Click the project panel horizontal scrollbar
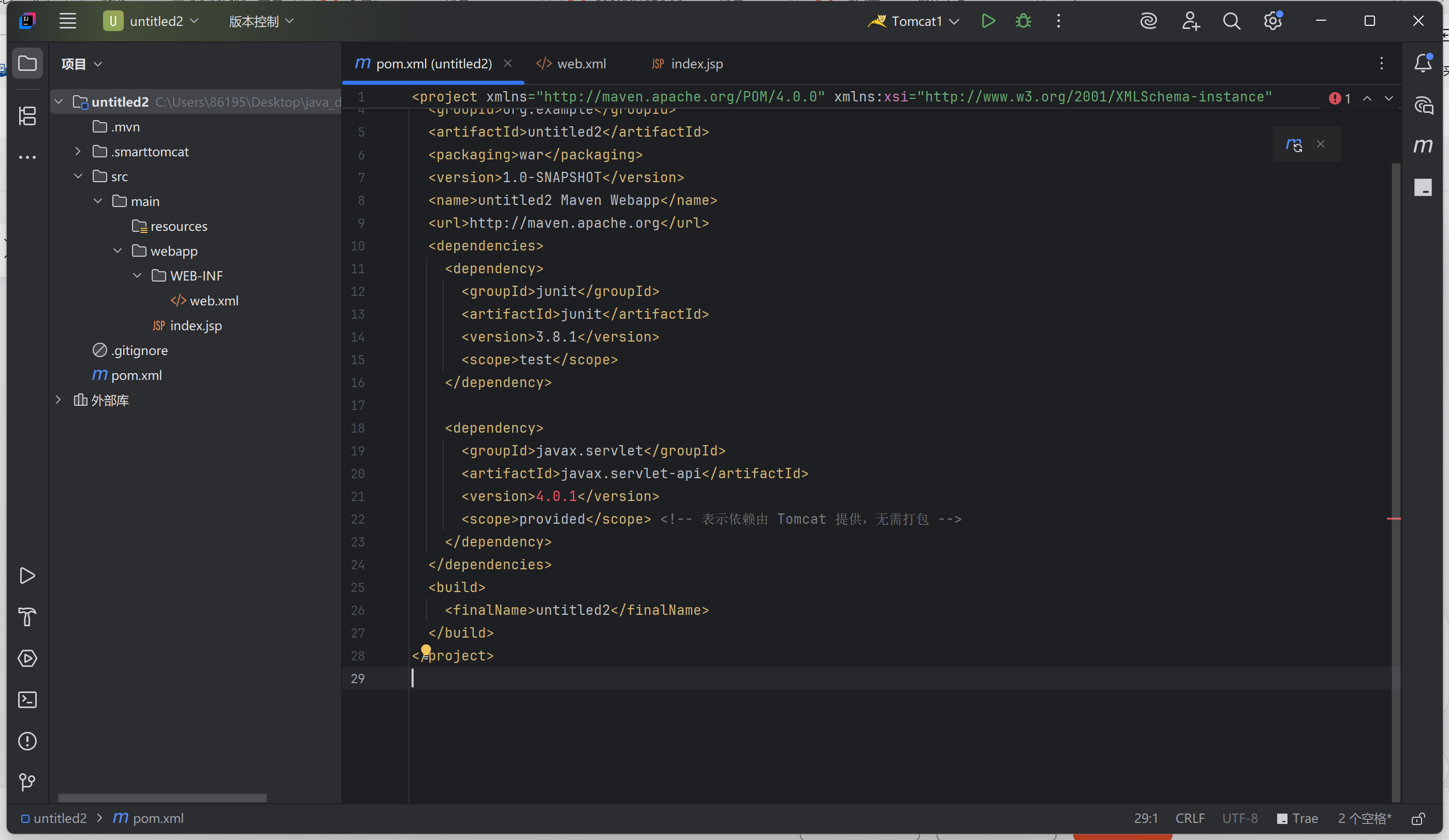Image resolution: width=1449 pixels, height=840 pixels. pyautogui.click(x=162, y=798)
